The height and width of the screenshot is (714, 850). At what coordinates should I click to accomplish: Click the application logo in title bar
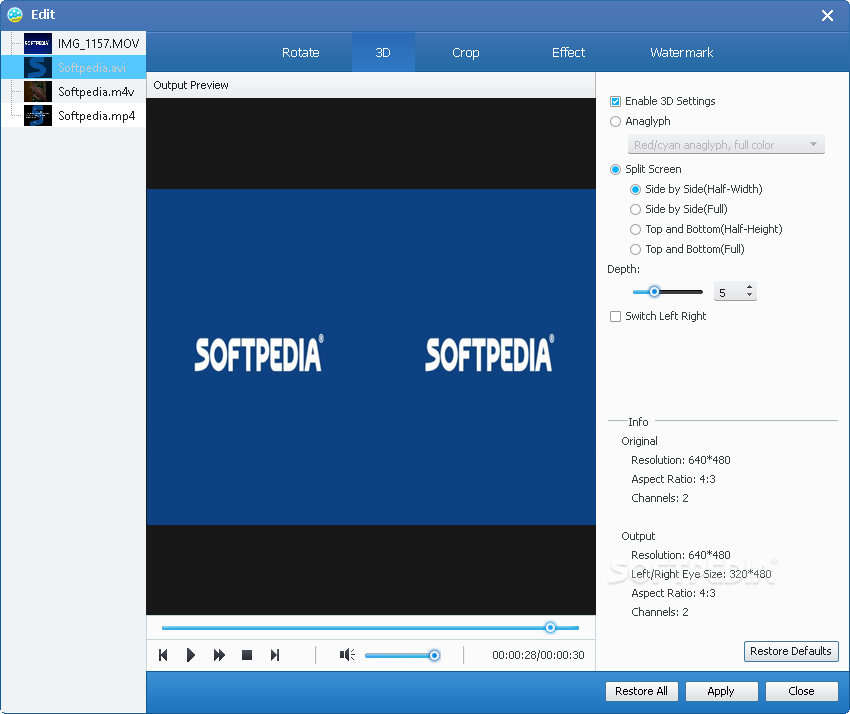[x=15, y=15]
